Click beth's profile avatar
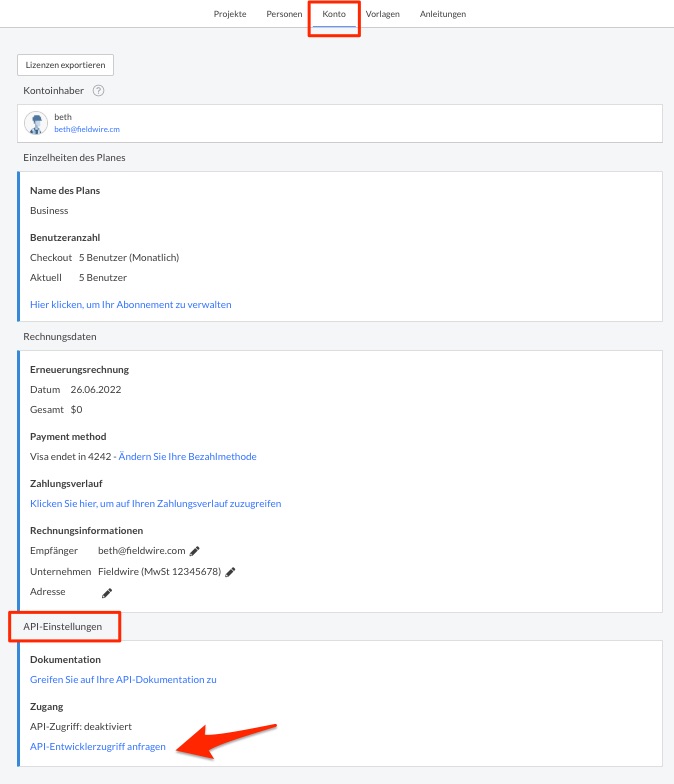674x784 pixels. coord(36,123)
